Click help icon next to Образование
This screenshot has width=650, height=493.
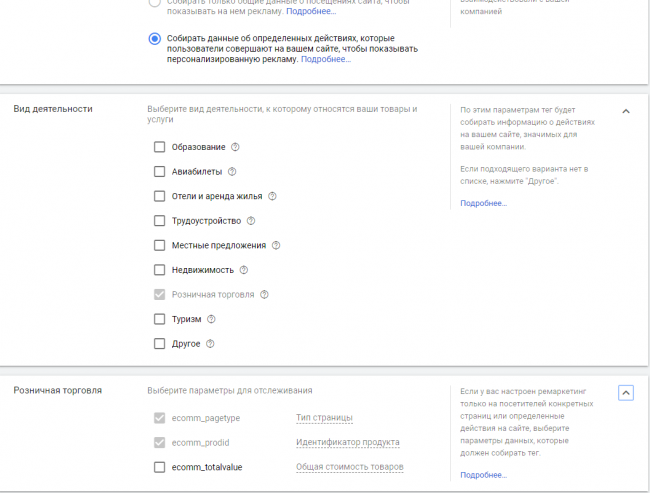click(236, 147)
